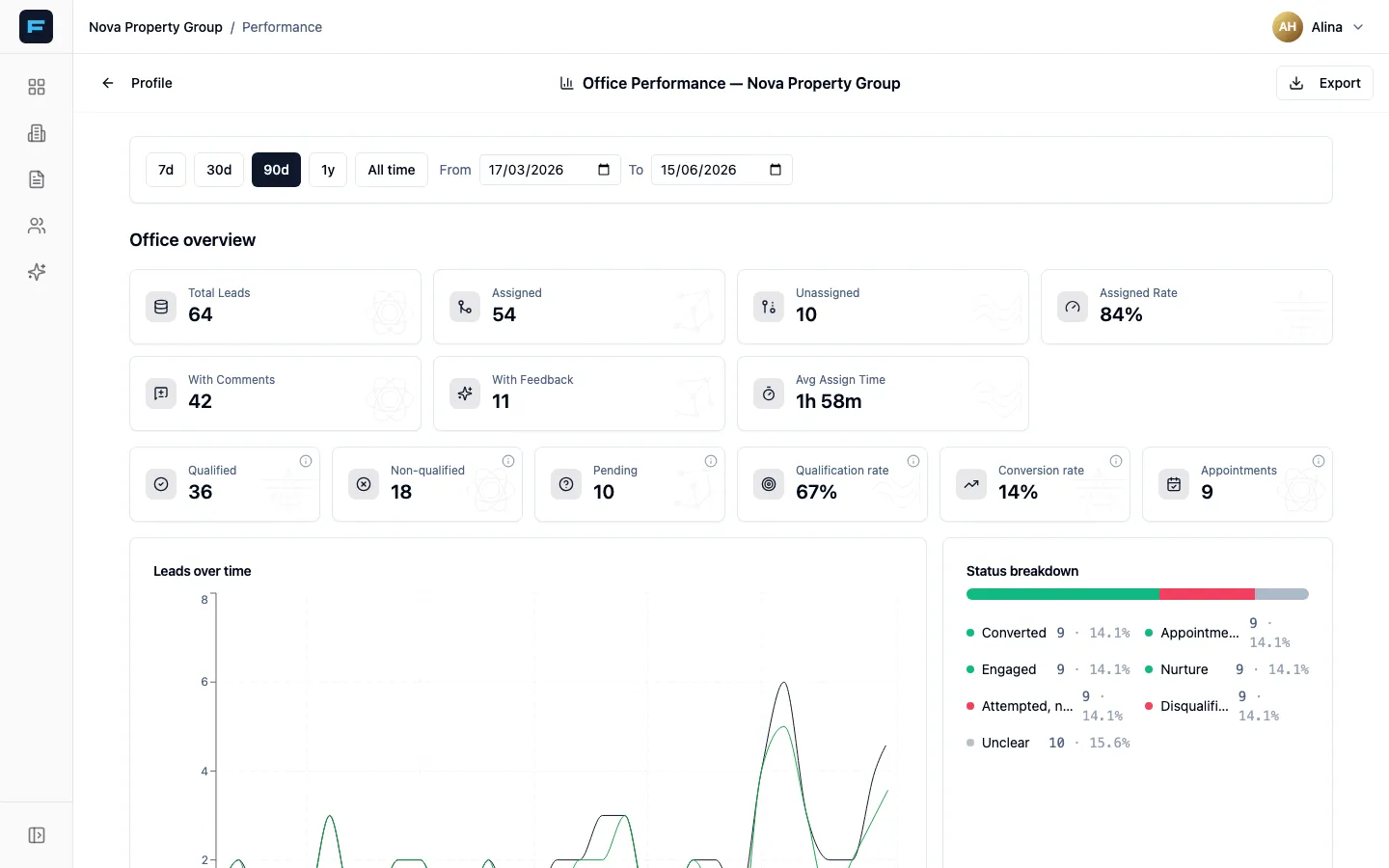Click the Unclear legend entry
This screenshot has height=868, width=1389.
(1049, 743)
